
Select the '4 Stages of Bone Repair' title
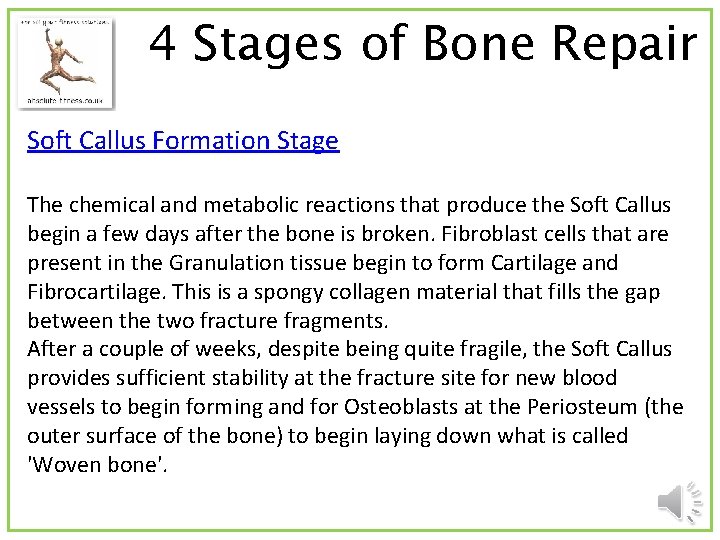pyautogui.click(x=423, y=44)
